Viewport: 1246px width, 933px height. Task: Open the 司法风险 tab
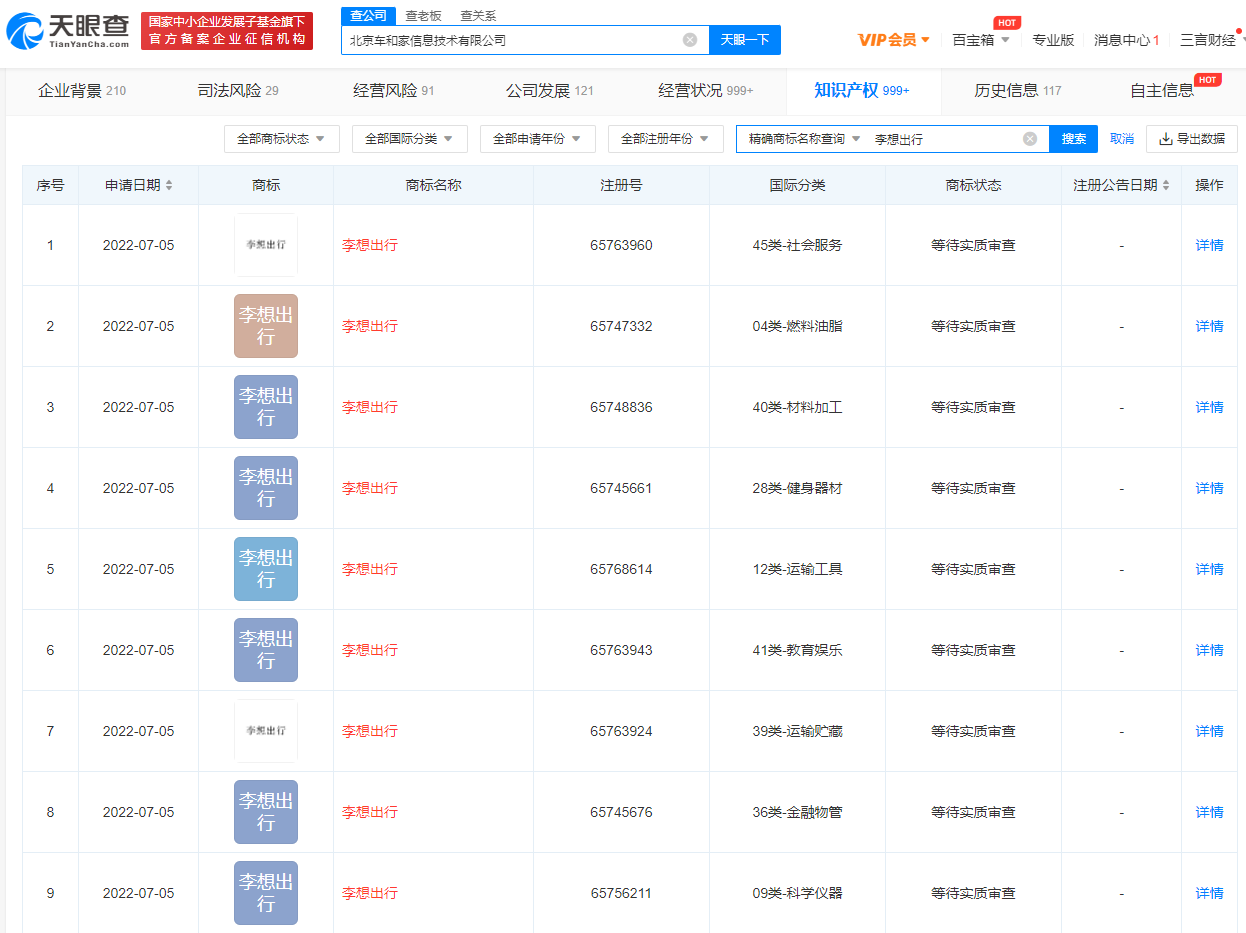238,91
